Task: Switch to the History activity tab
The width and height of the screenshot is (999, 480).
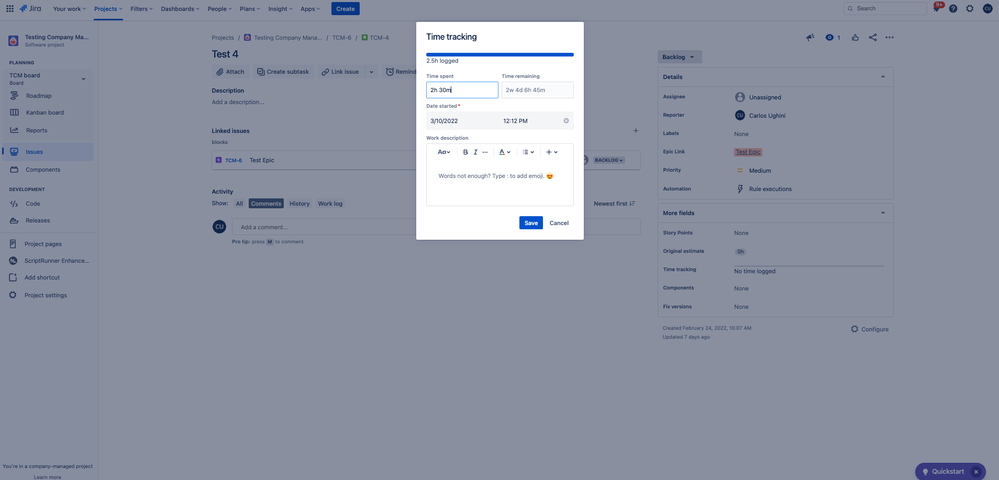Action: [x=299, y=204]
